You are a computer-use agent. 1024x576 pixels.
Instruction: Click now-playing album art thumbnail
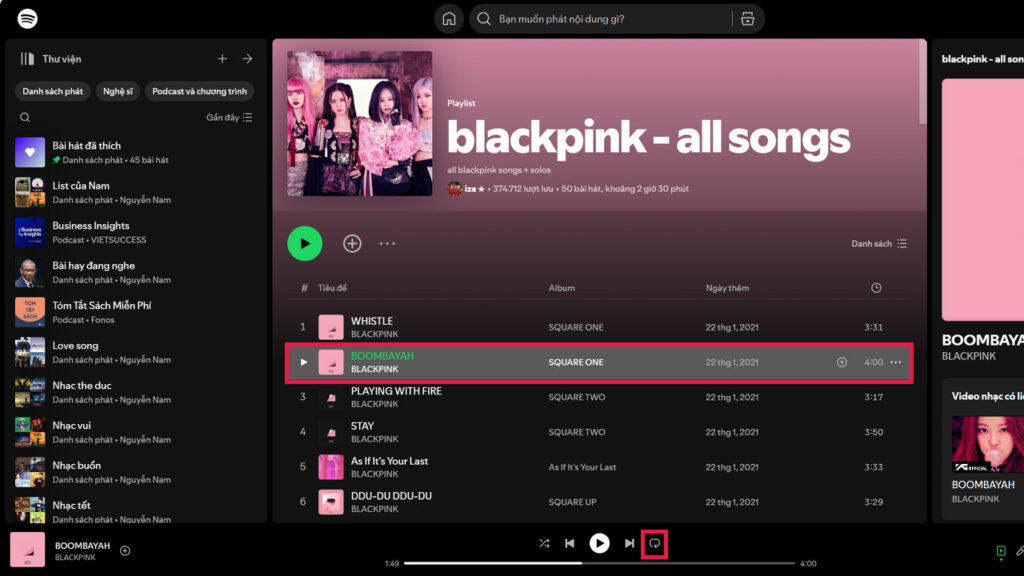coord(27,550)
